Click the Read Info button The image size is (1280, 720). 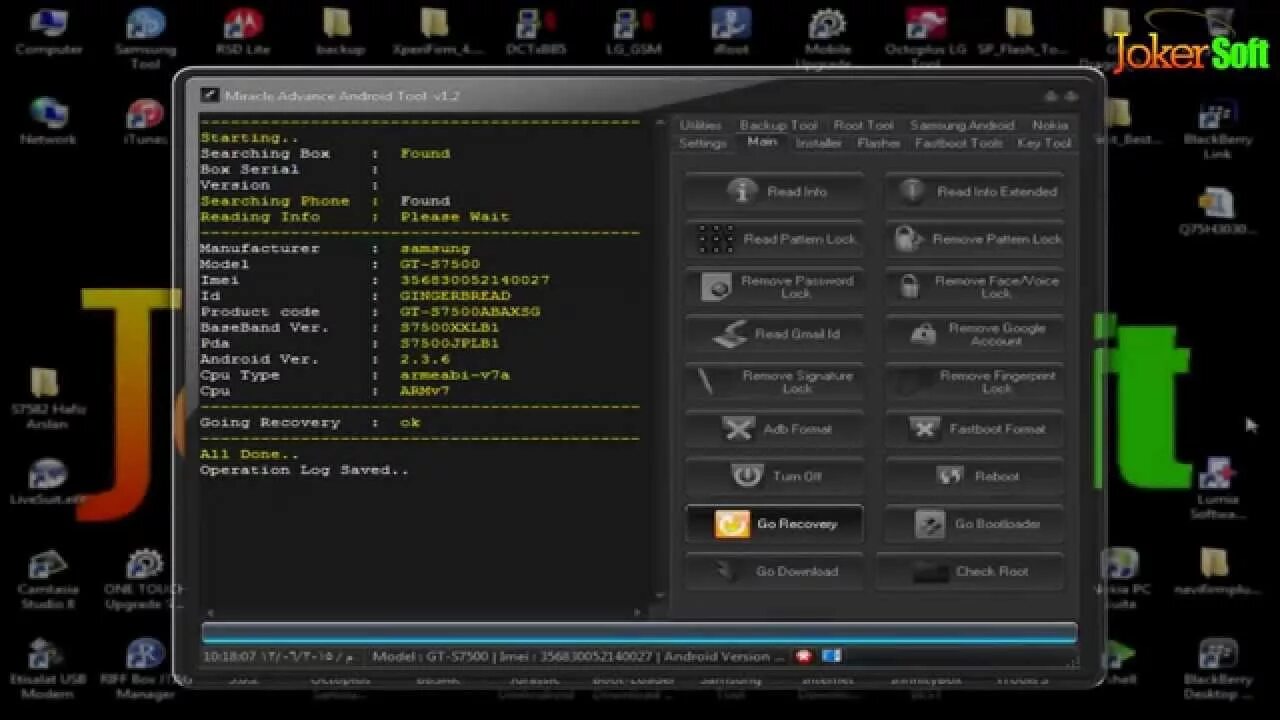[x=774, y=191]
